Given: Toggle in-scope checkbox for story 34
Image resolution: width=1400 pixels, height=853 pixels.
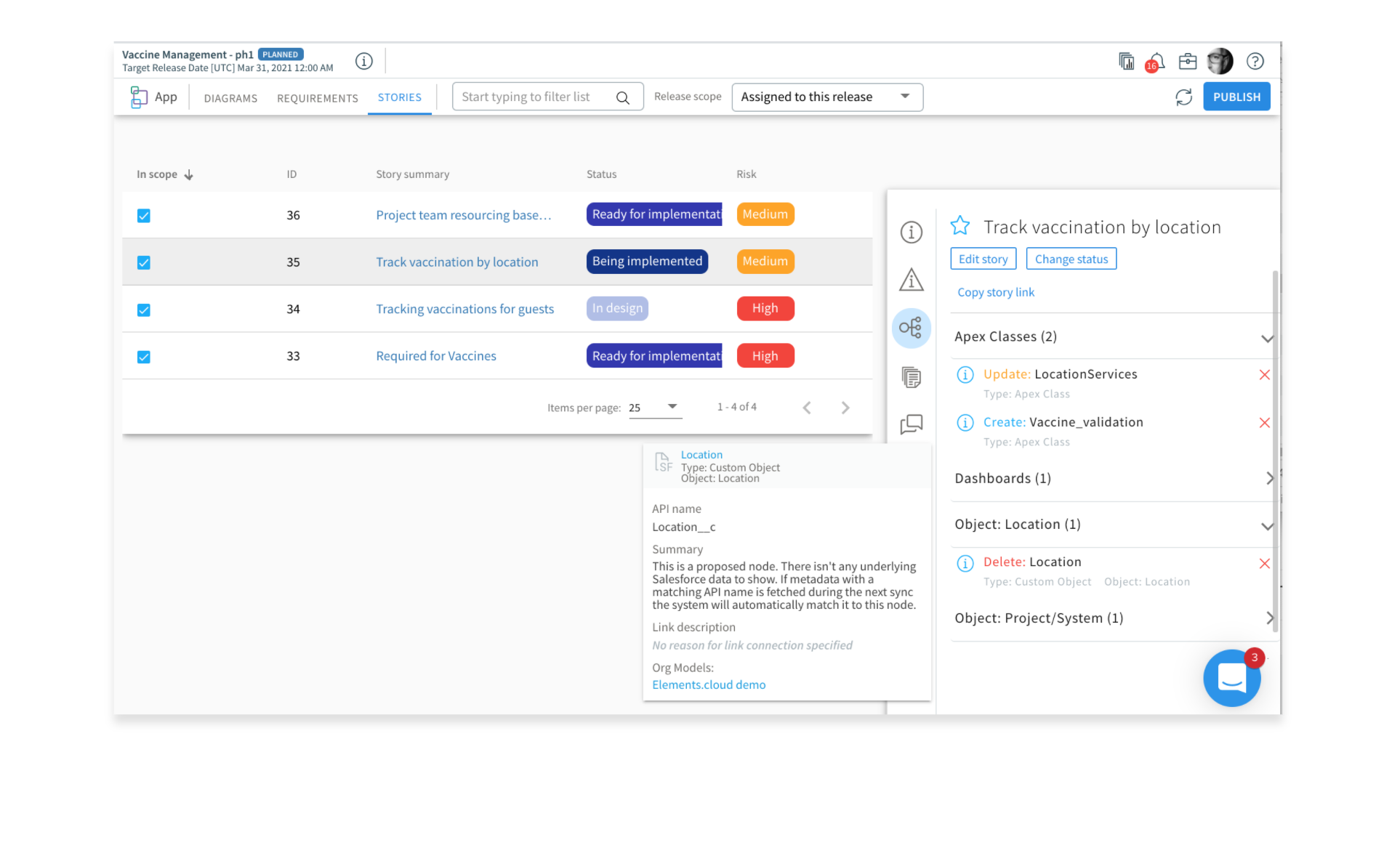Looking at the screenshot, I should click(x=144, y=310).
